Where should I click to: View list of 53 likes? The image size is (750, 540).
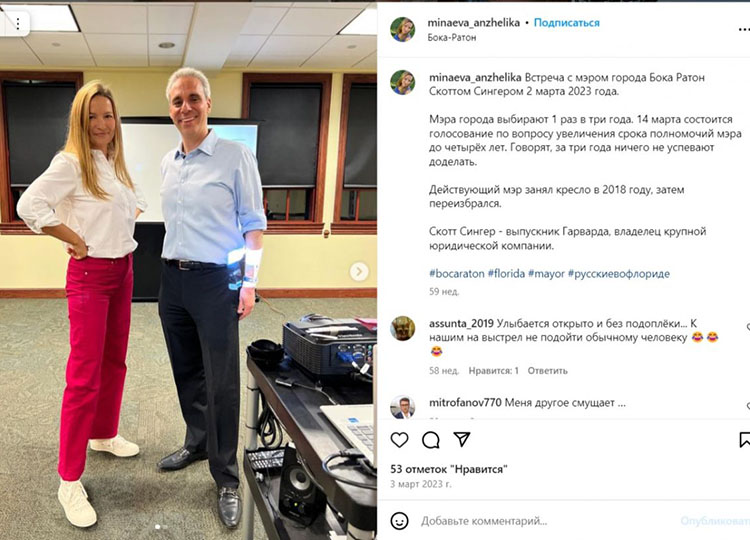[449, 469]
